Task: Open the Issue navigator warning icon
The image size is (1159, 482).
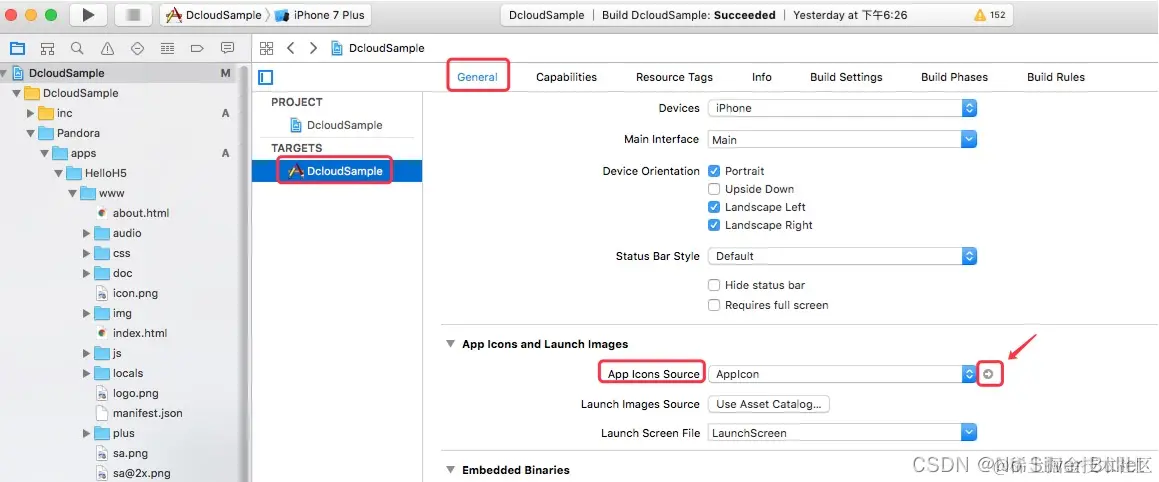Action: pyautogui.click(x=107, y=49)
